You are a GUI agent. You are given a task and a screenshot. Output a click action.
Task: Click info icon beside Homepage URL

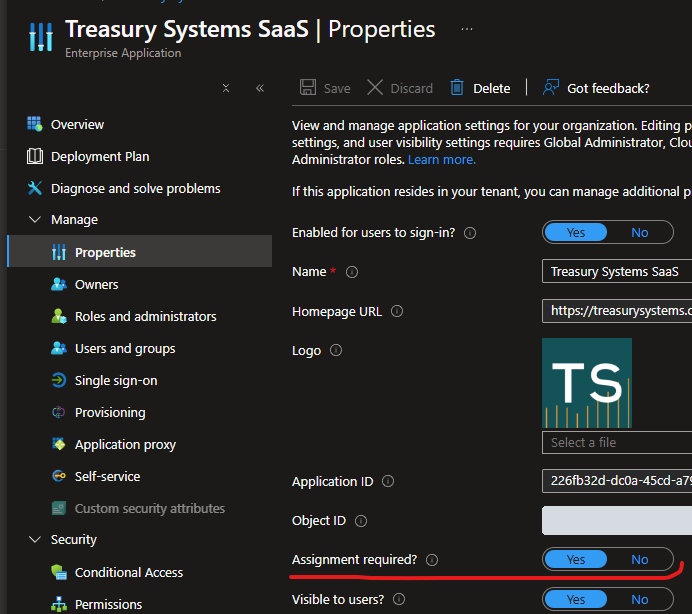point(397,311)
